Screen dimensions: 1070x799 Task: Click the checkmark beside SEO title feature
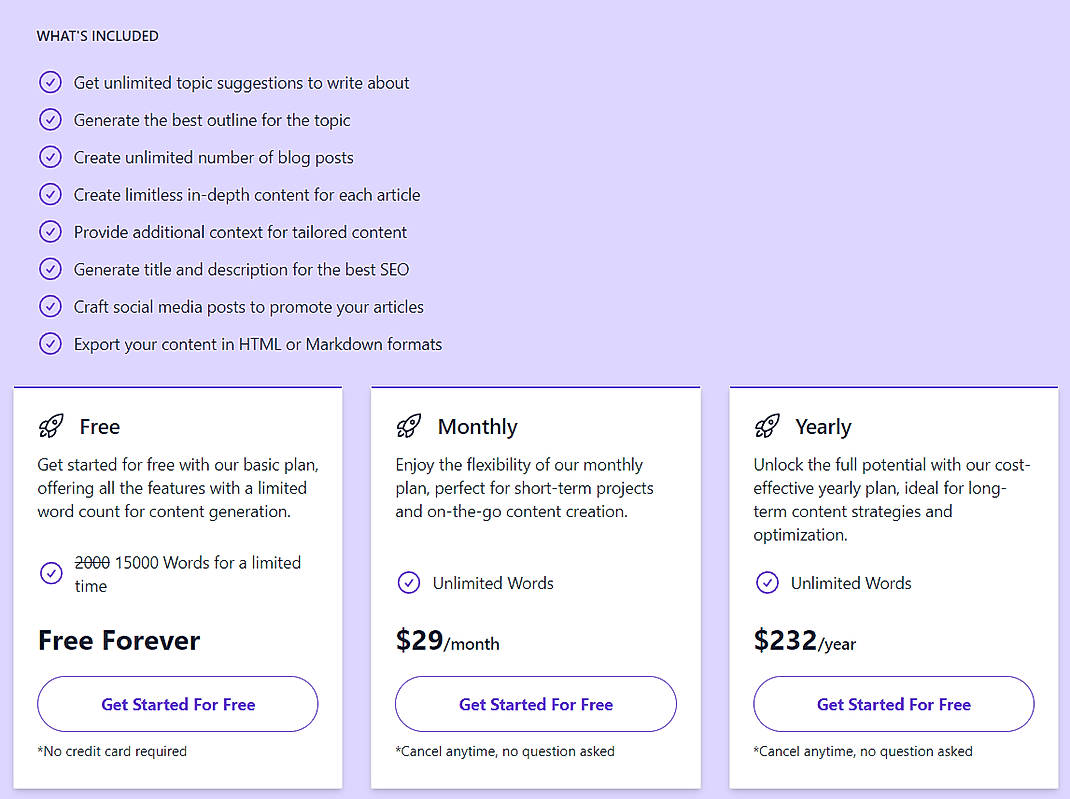pos(50,269)
